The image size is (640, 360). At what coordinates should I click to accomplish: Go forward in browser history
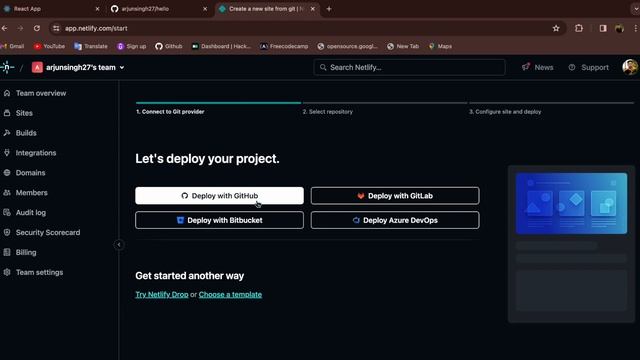20,28
